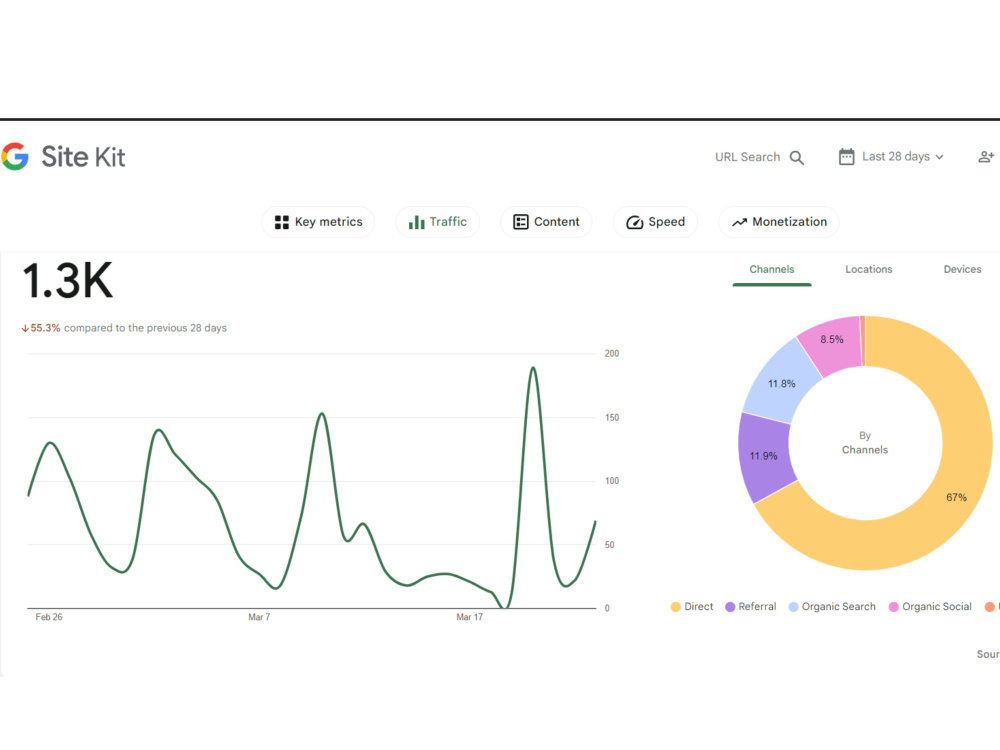Click the 67% Direct donut segment
This screenshot has height=750, width=1000.
pos(957,497)
